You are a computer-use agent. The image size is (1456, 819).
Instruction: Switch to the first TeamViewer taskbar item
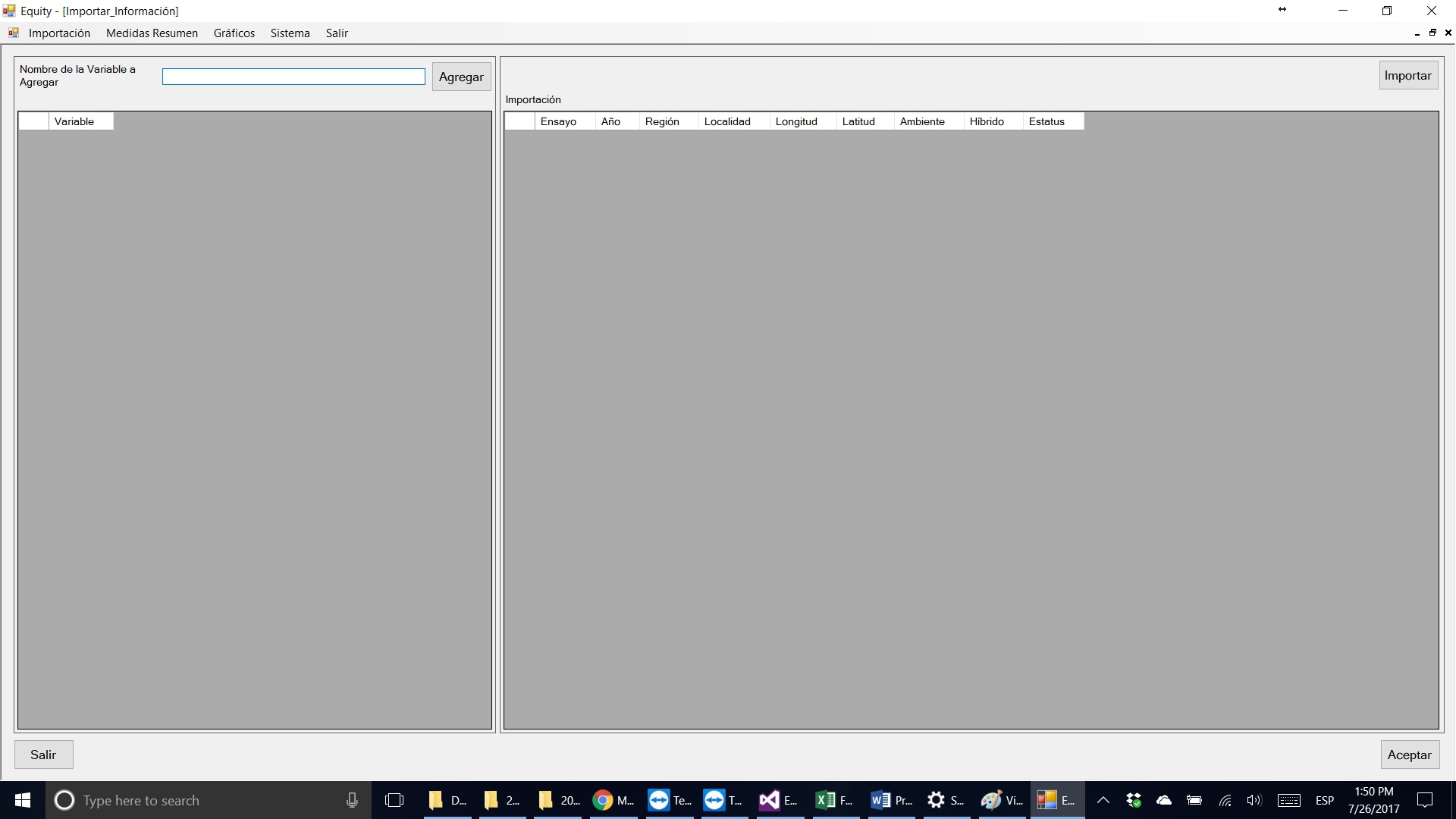coord(670,800)
